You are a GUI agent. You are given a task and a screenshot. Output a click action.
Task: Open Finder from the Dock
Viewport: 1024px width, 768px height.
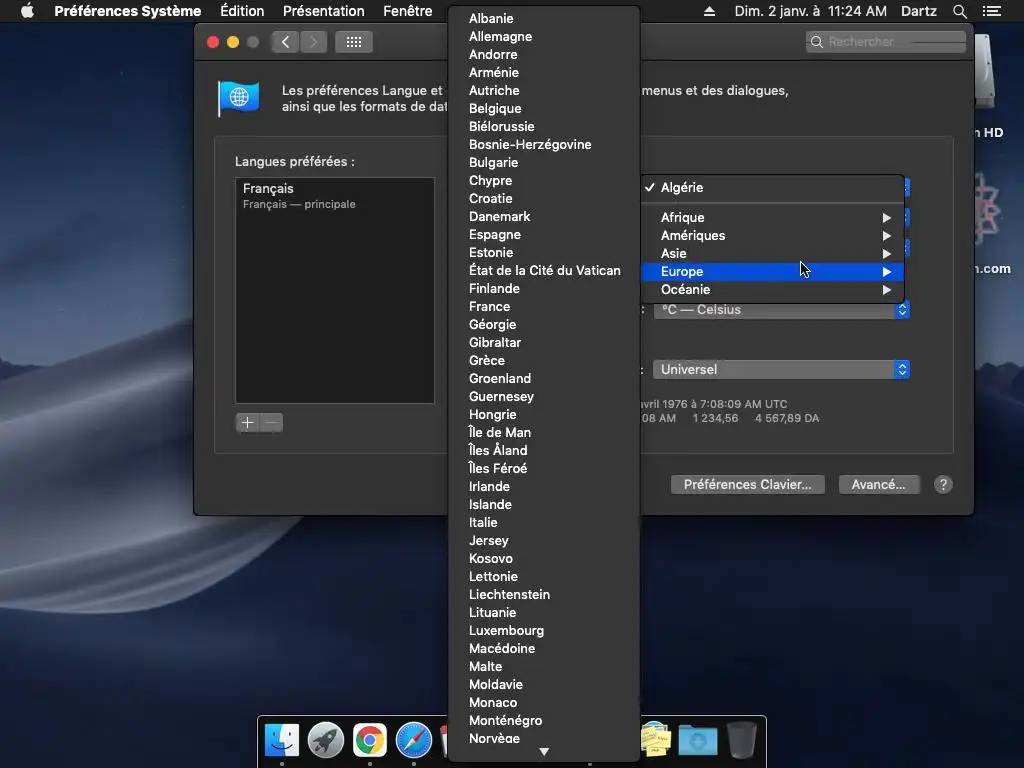tap(282, 741)
